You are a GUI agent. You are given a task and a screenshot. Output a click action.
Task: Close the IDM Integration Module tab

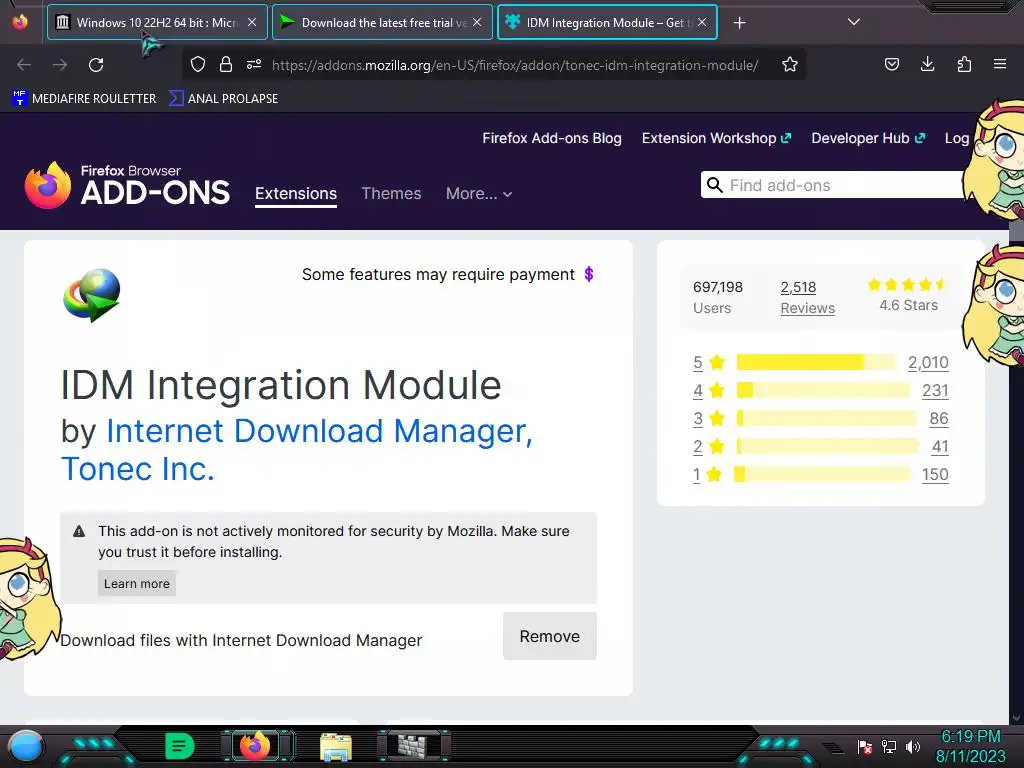(x=702, y=22)
